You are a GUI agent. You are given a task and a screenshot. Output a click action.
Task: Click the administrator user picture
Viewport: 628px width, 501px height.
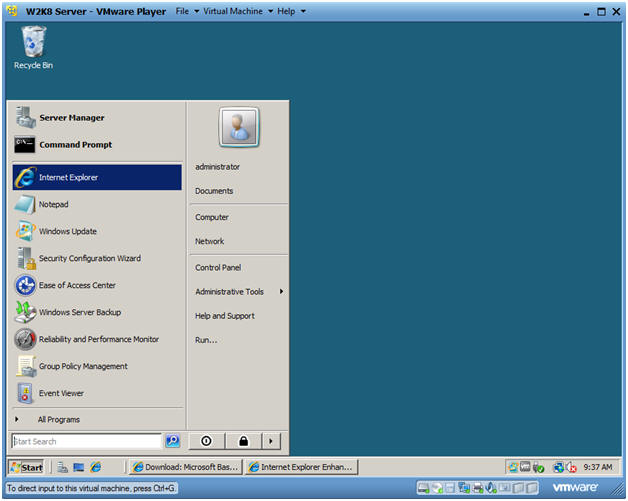(239, 127)
